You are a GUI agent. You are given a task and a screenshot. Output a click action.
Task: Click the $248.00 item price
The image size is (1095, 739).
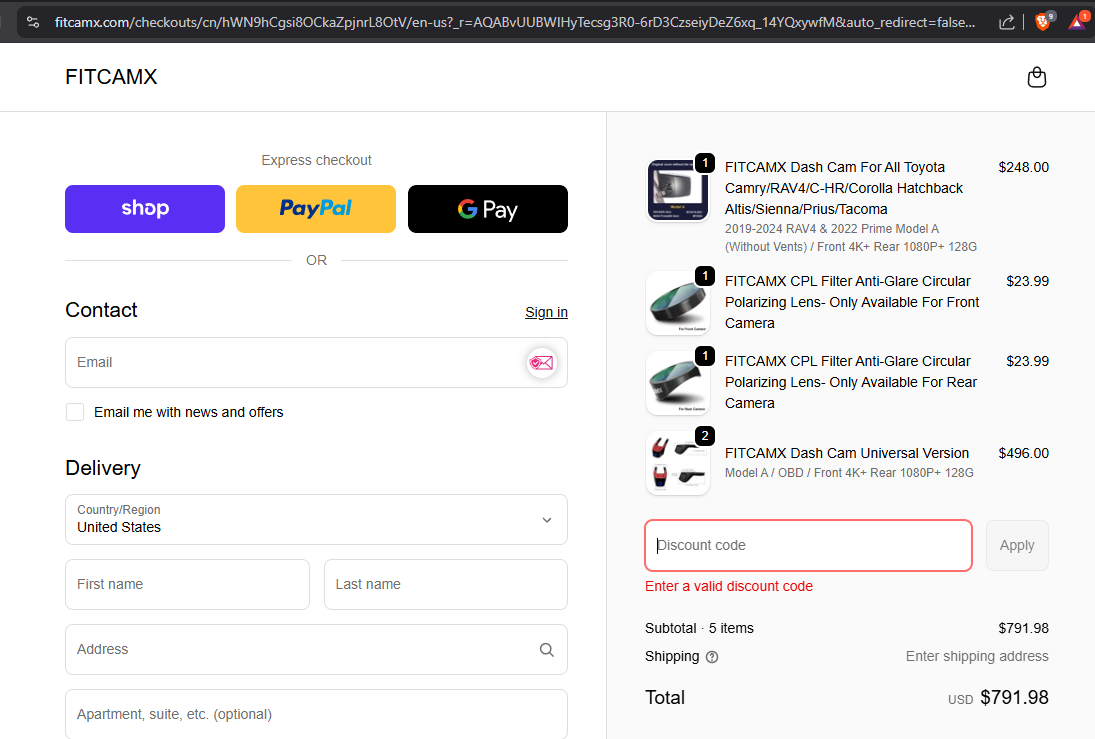(x=1023, y=168)
